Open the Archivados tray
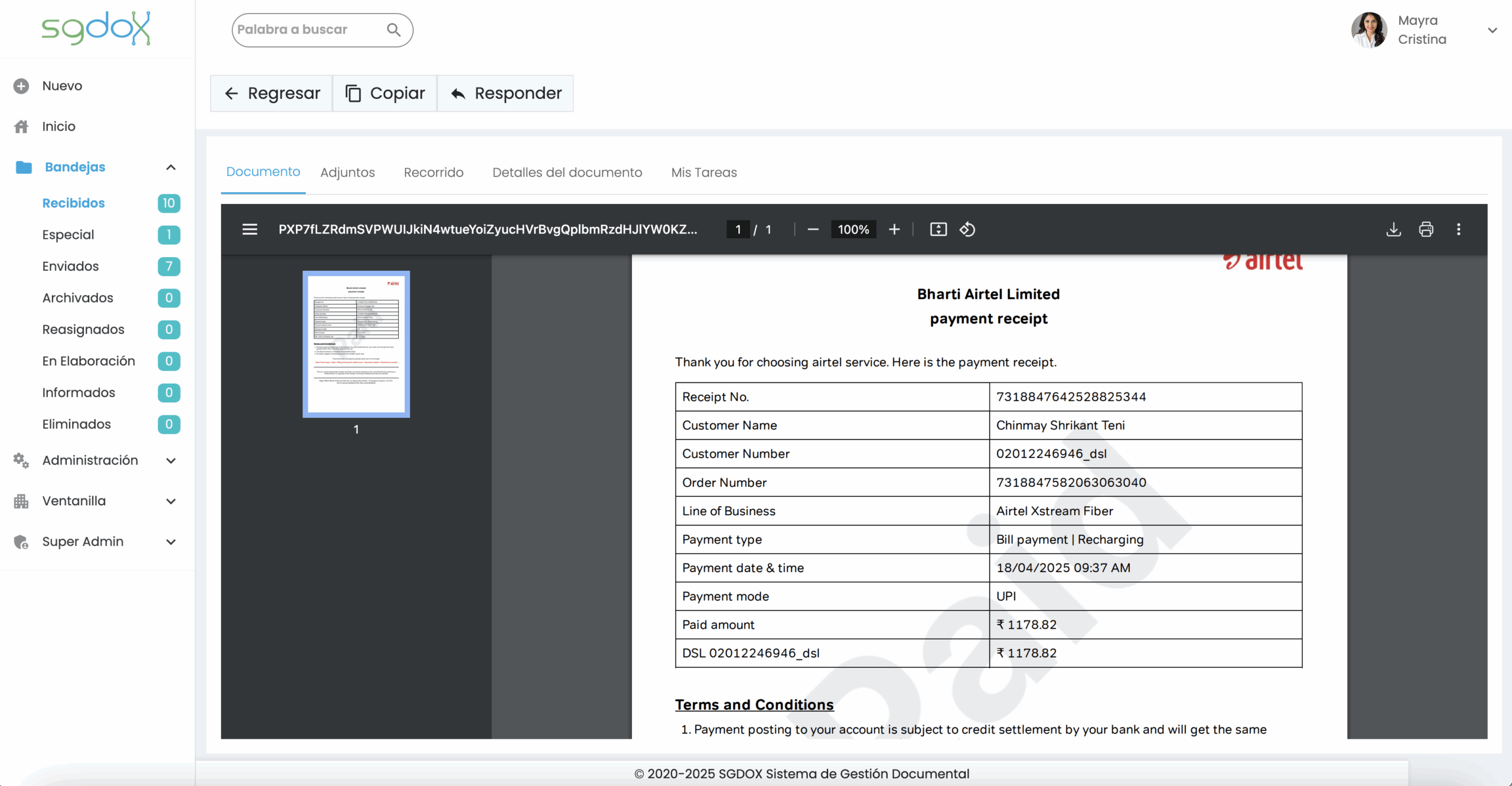The height and width of the screenshot is (786, 1512). pyautogui.click(x=77, y=298)
